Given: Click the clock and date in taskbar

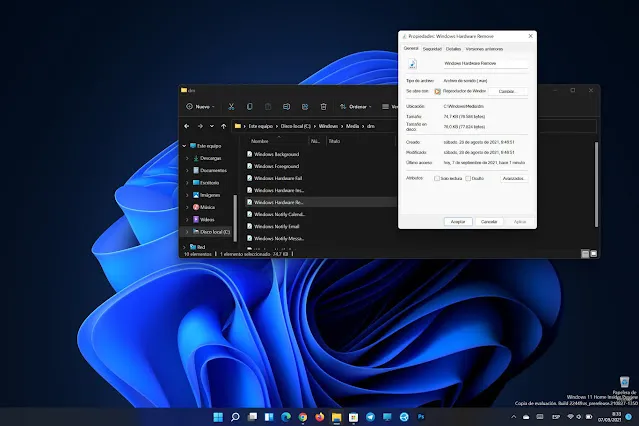Looking at the screenshot, I should 610,417.
